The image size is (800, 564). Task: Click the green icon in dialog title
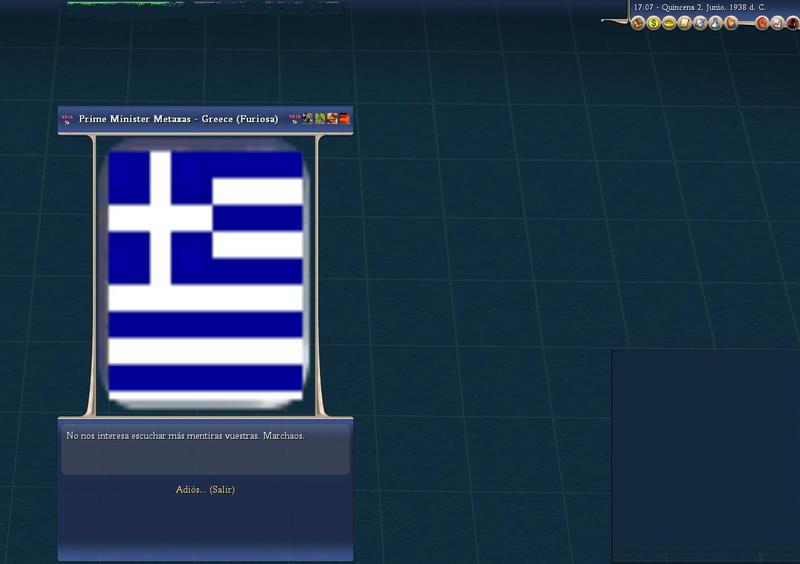tap(320, 118)
